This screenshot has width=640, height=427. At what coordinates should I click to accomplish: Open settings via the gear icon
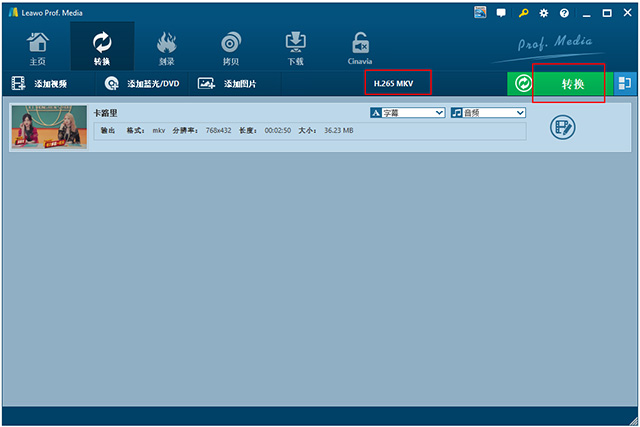(x=544, y=13)
